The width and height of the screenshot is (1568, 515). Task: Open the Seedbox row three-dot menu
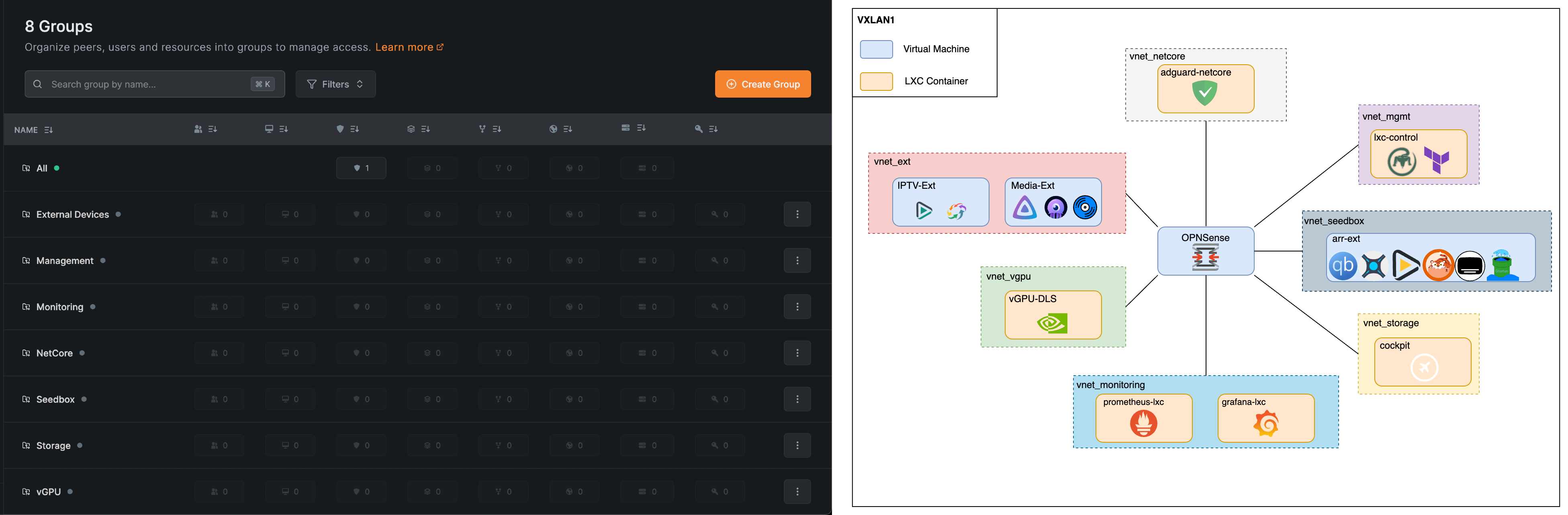pyautogui.click(x=797, y=399)
